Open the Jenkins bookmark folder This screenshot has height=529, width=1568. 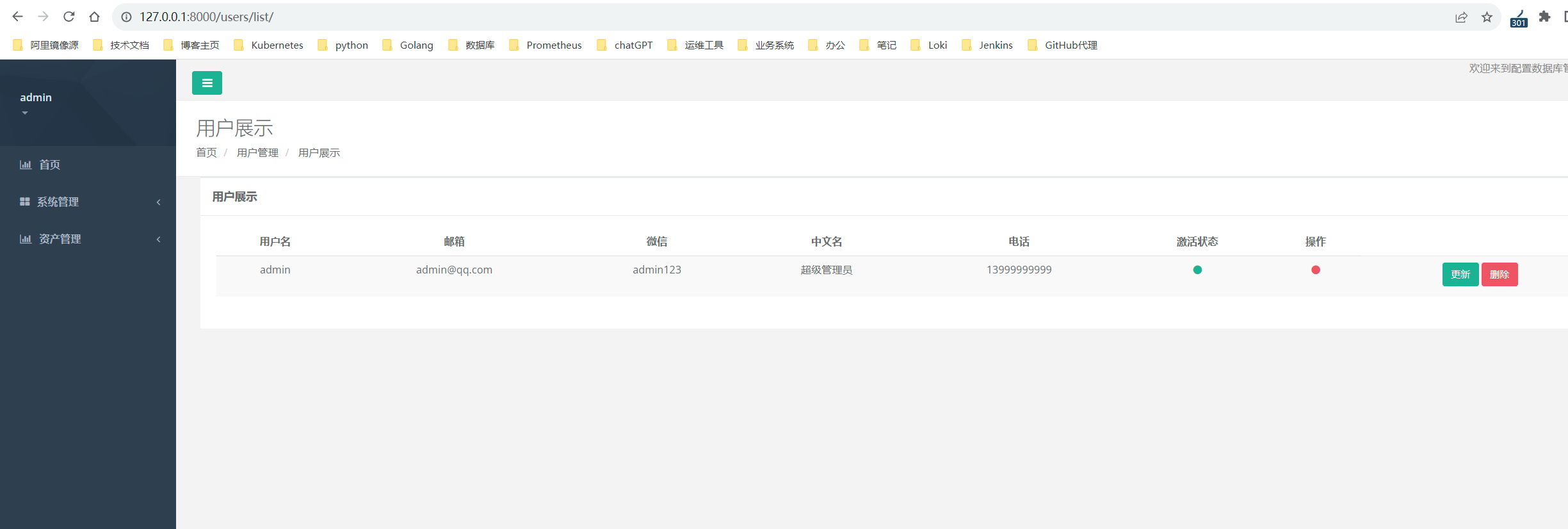tap(987, 45)
